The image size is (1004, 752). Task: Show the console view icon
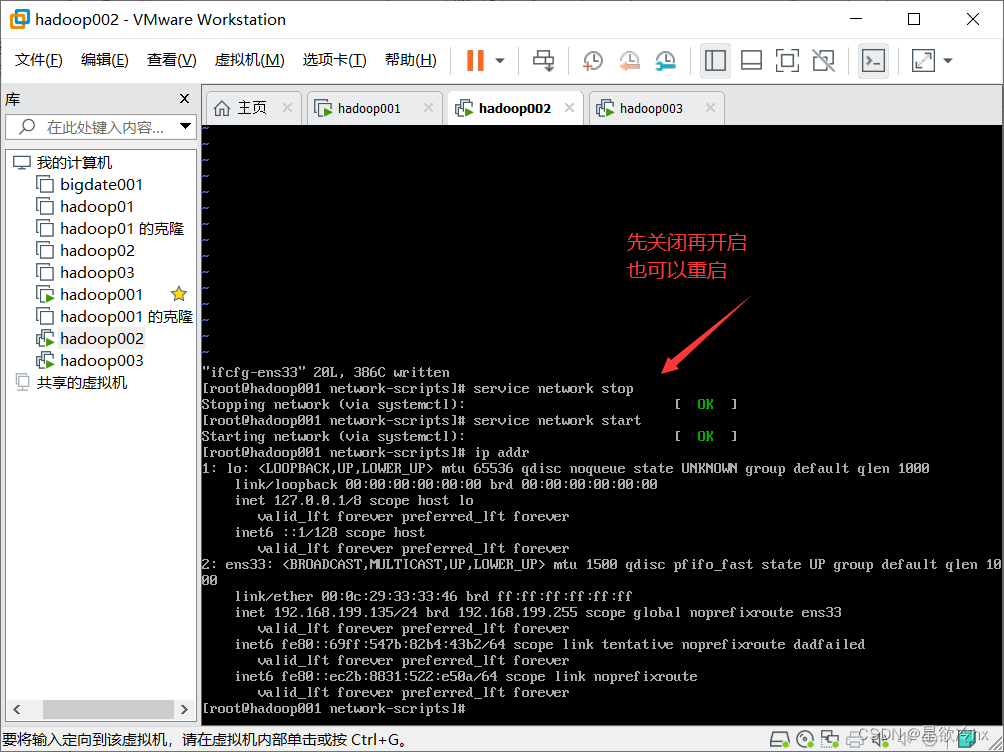click(873, 61)
